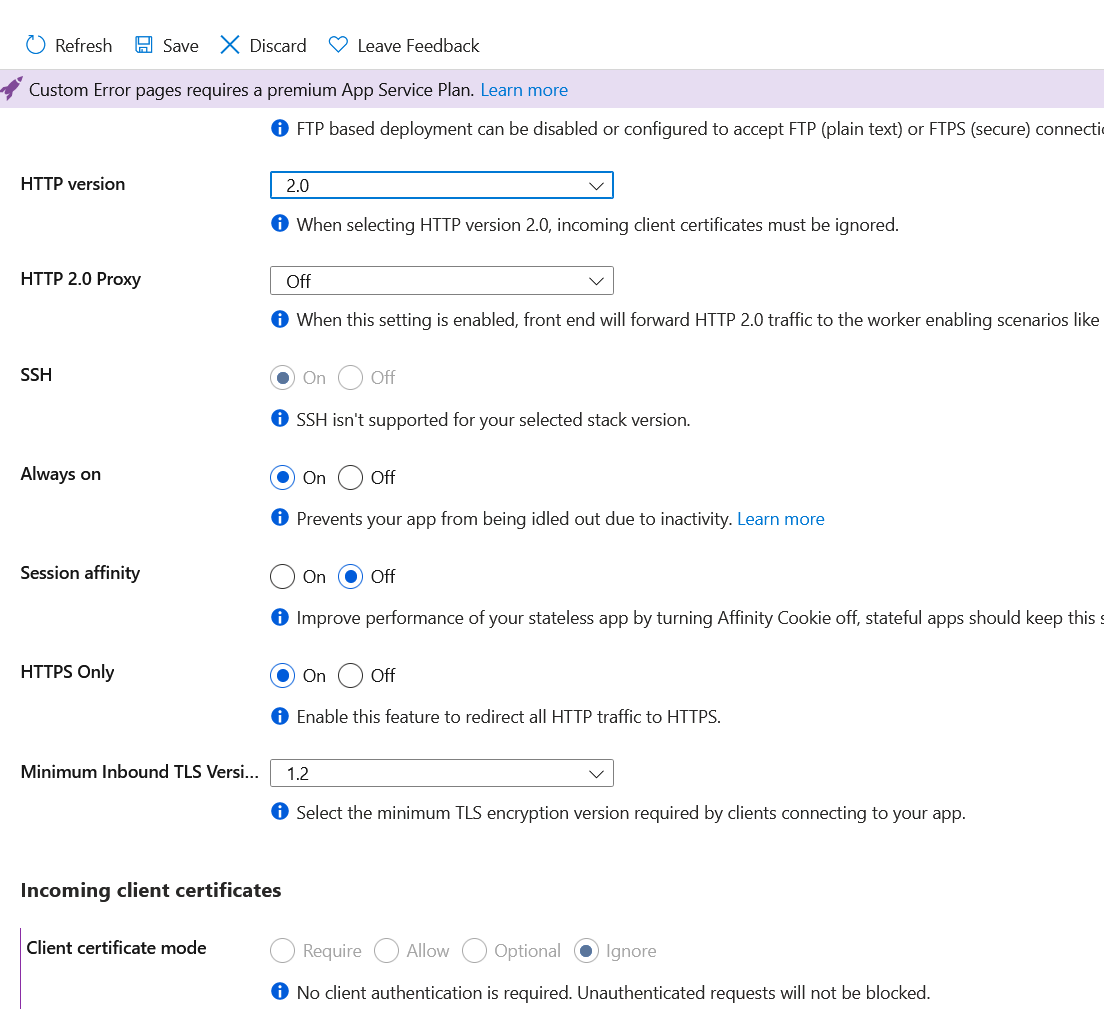Click the Client certificate mode label
Screen dimensions: 1104x1022
[x=116, y=947]
